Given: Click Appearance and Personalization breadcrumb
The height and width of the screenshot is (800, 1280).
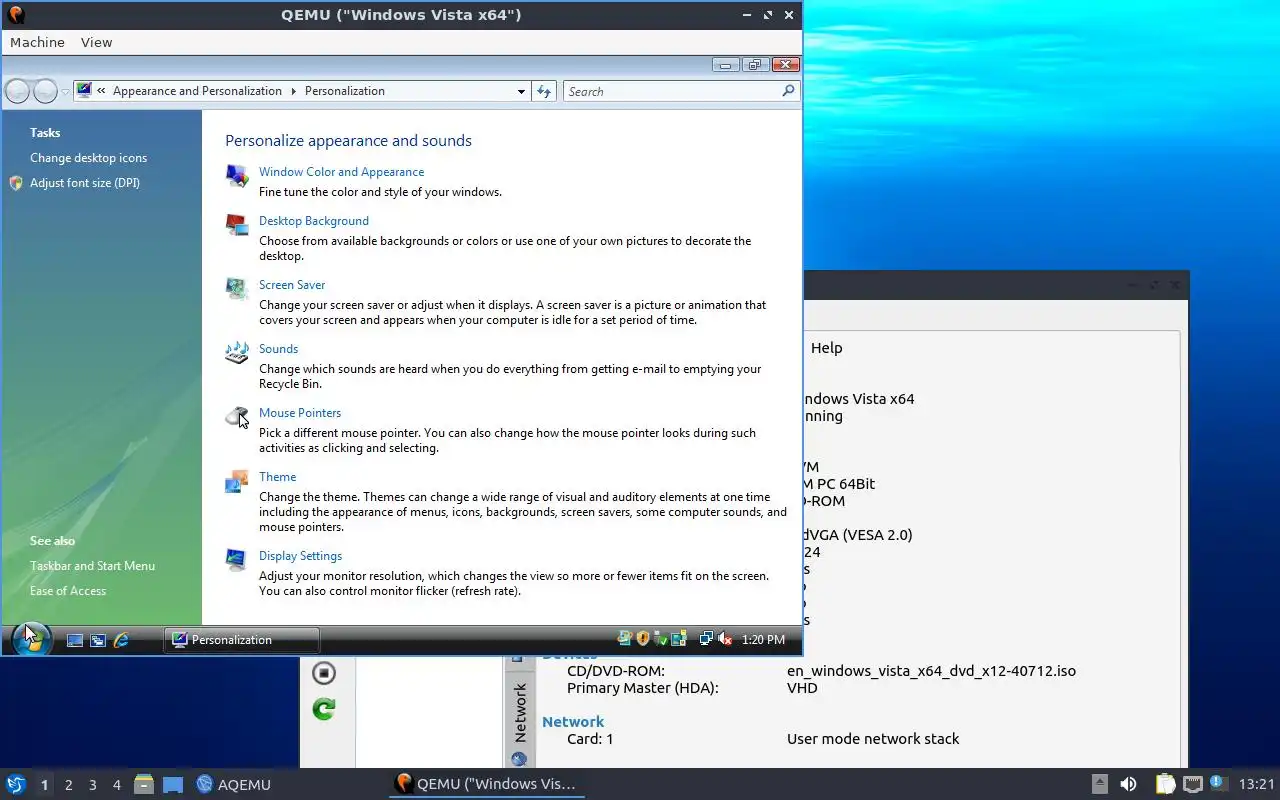Looking at the screenshot, I should pos(197,91).
